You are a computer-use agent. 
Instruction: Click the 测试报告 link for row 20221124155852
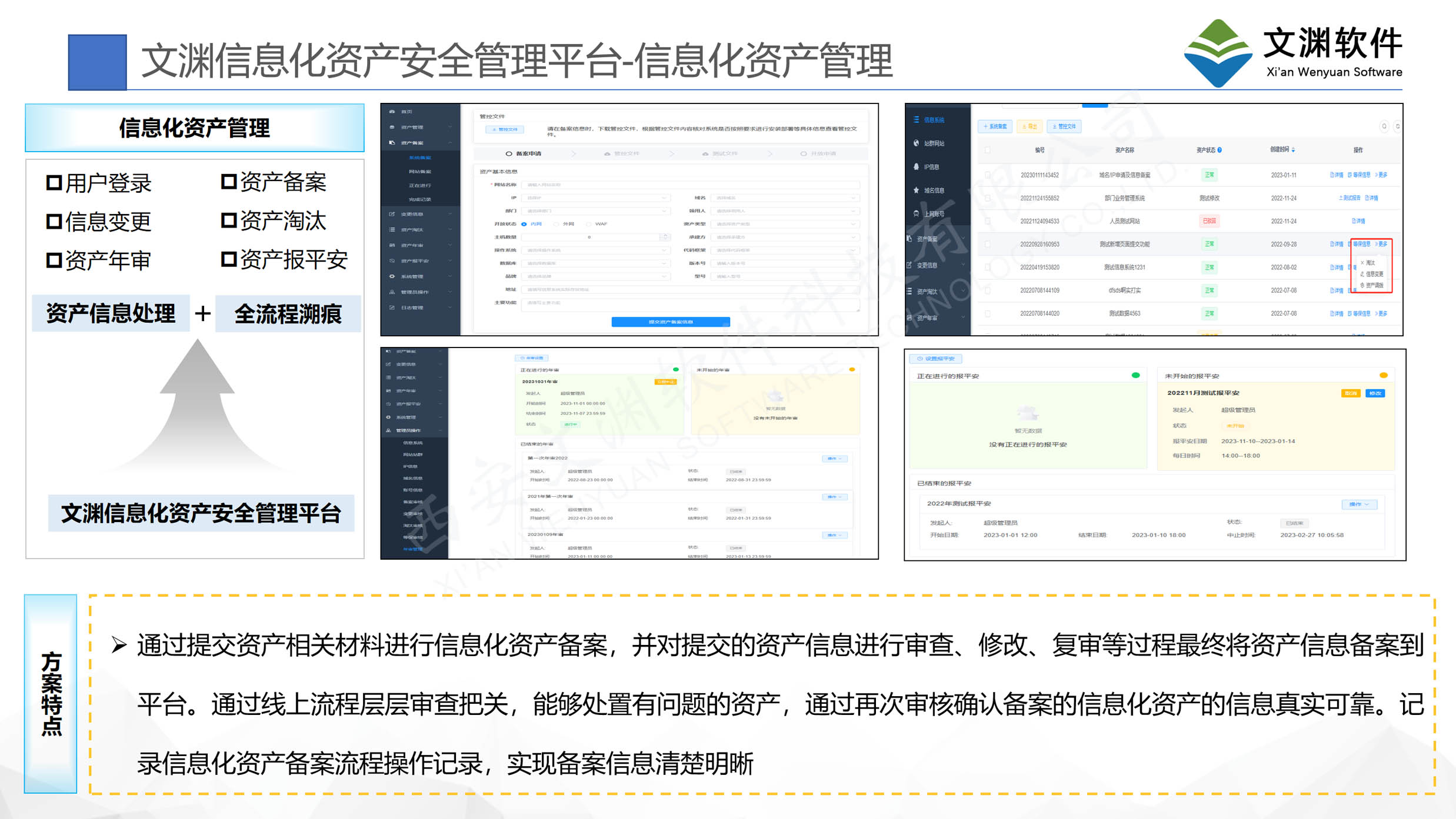[x=1350, y=198]
